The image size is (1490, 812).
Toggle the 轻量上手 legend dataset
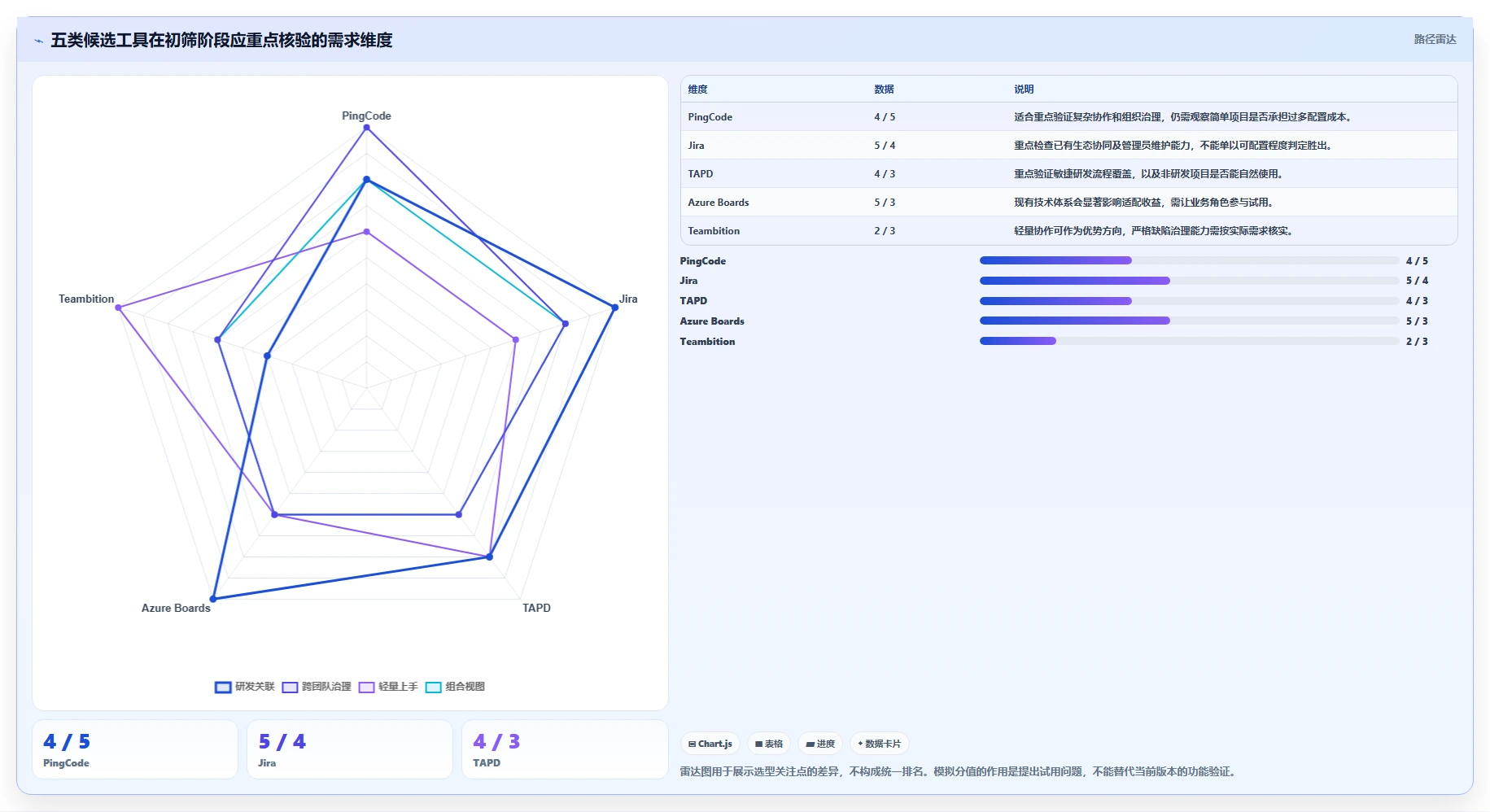[388, 687]
